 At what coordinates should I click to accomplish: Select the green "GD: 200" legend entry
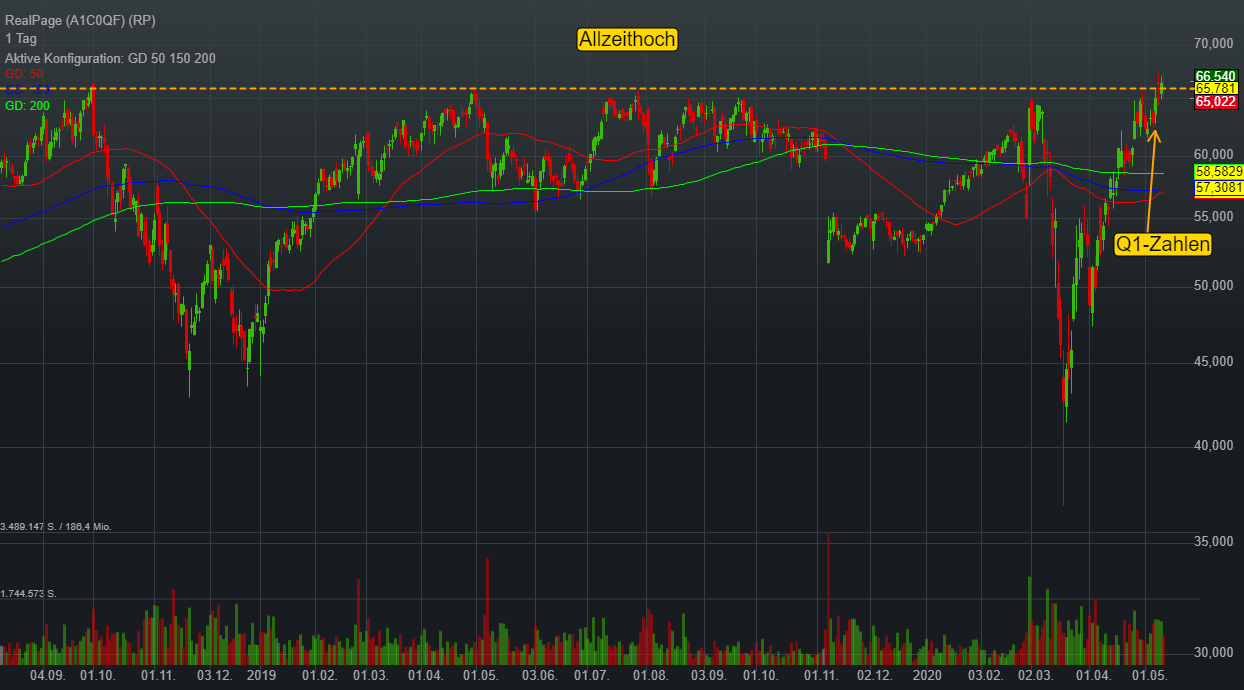[28, 106]
